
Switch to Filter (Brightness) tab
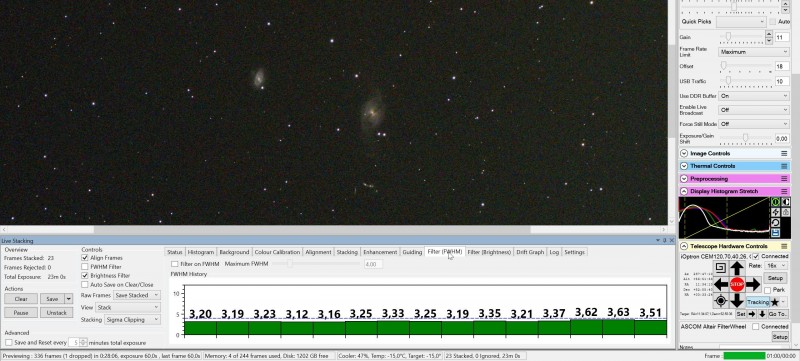(x=489, y=252)
